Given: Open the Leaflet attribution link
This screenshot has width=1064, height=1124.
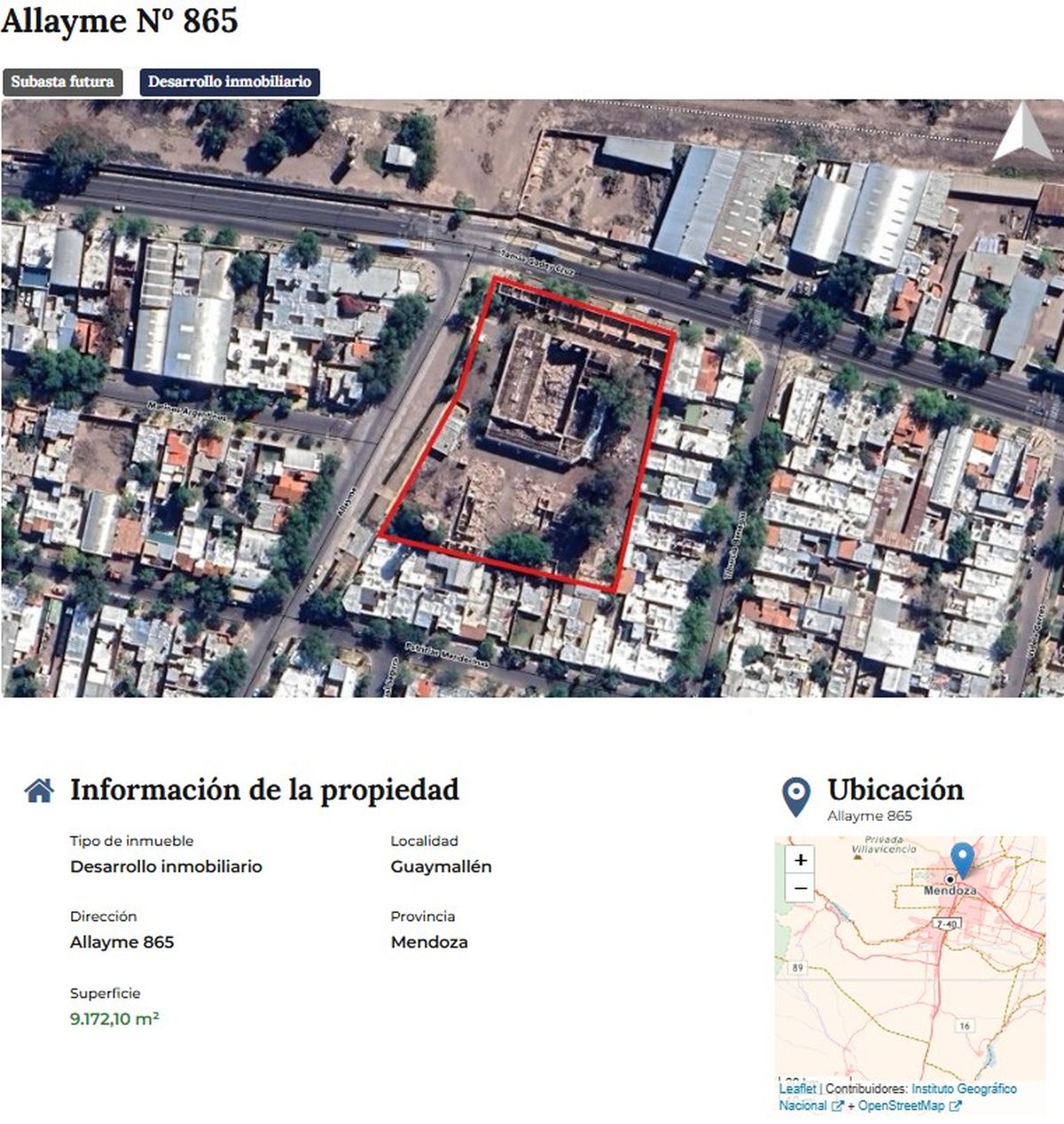Looking at the screenshot, I should [x=796, y=1089].
